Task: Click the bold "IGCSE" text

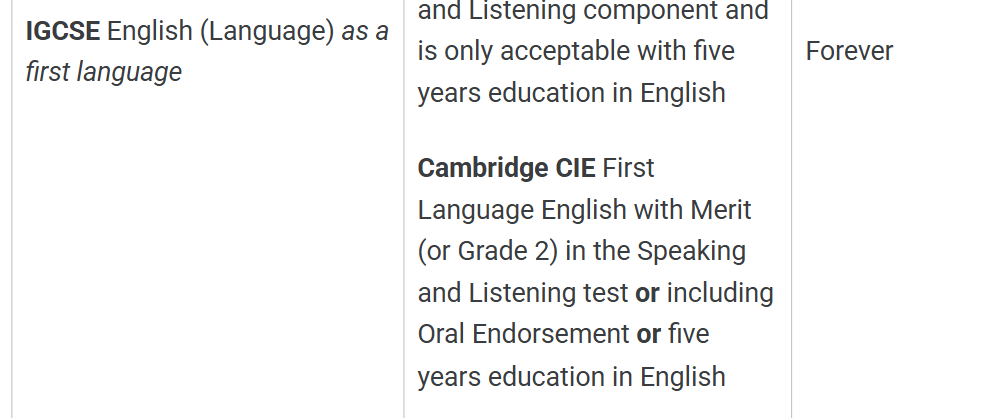Action: coord(62,31)
